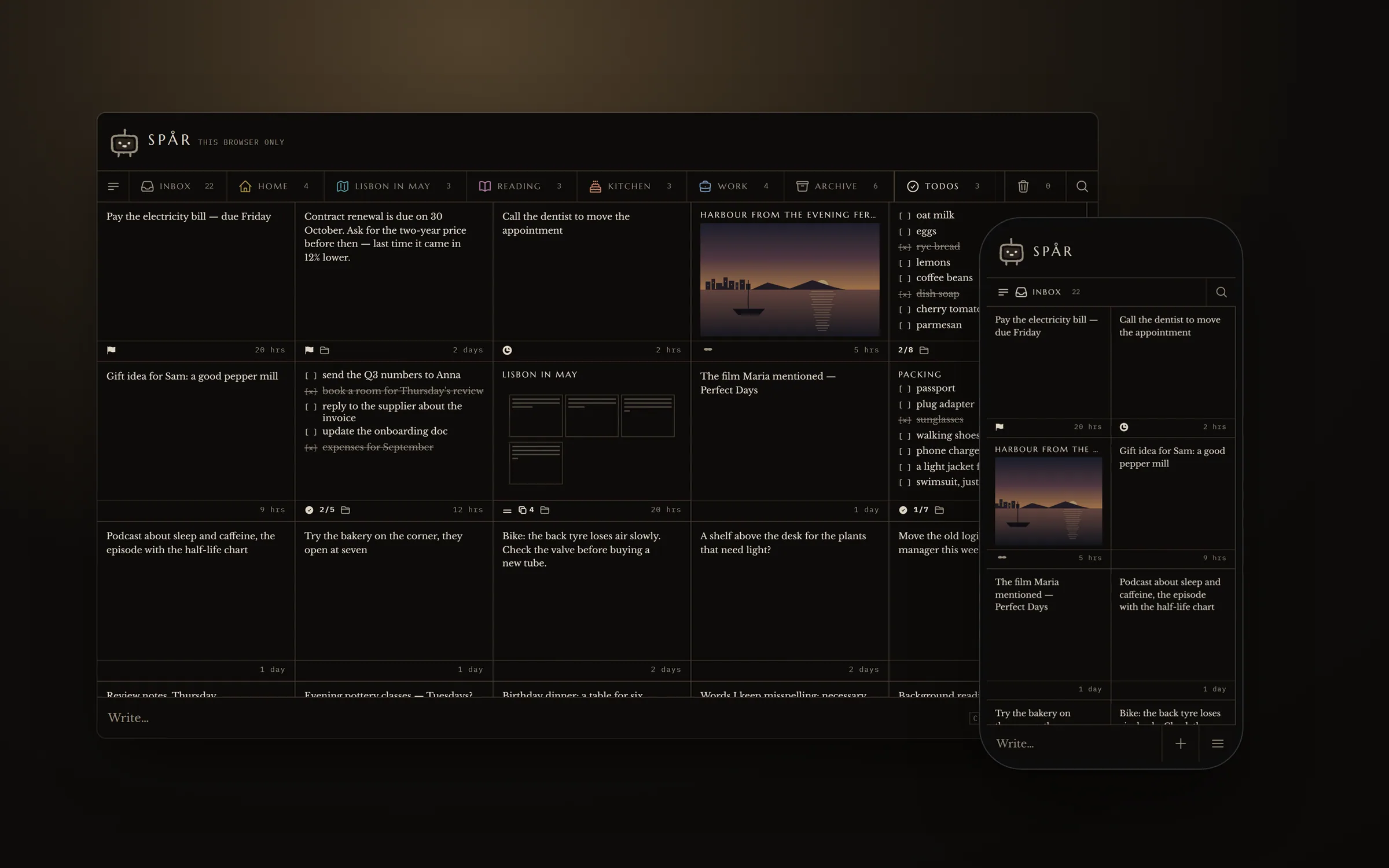Open the Work tab
The height and width of the screenshot is (868, 1389).
(x=735, y=186)
